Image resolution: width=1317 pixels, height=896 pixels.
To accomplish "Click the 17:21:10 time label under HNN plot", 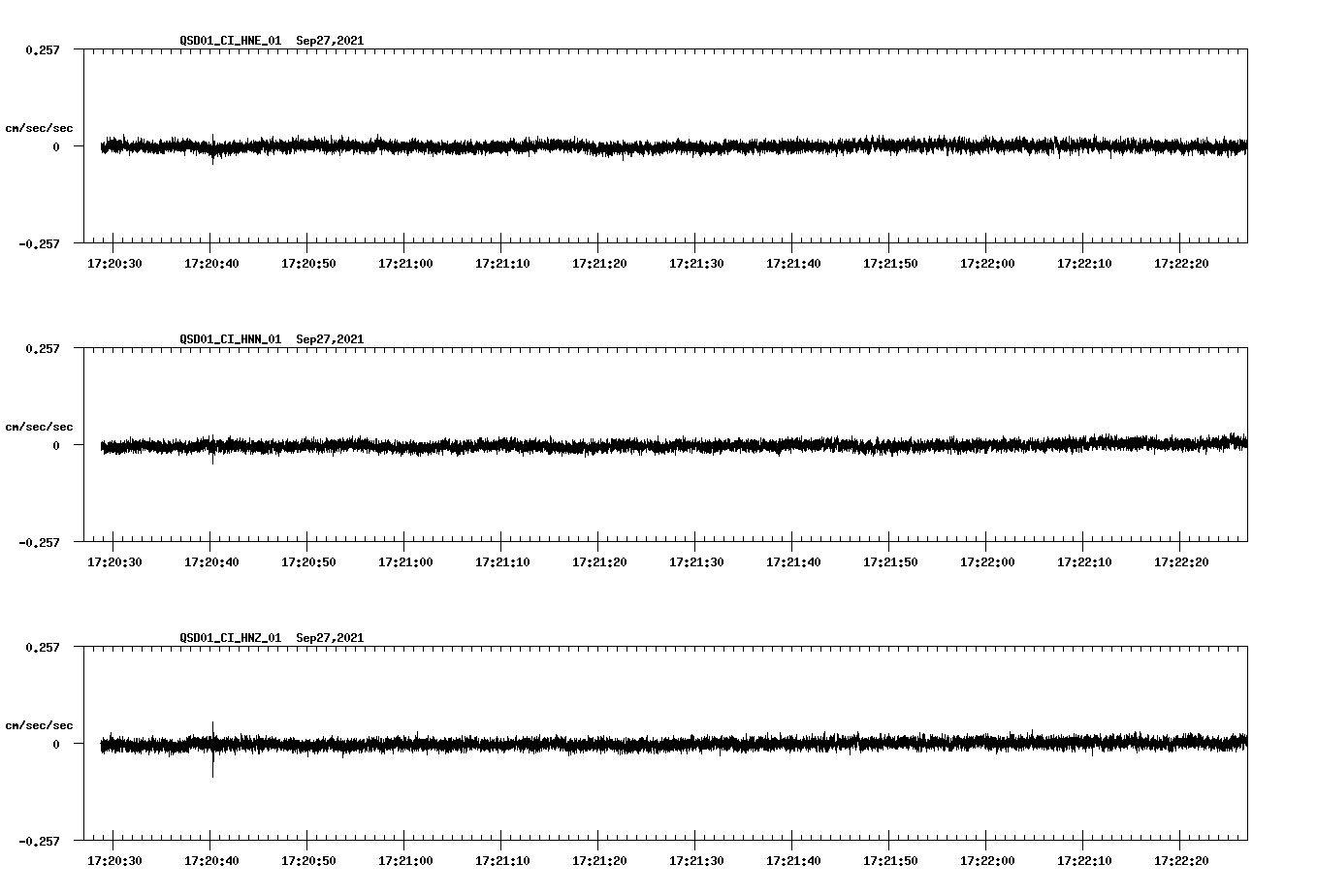I will pos(502,562).
